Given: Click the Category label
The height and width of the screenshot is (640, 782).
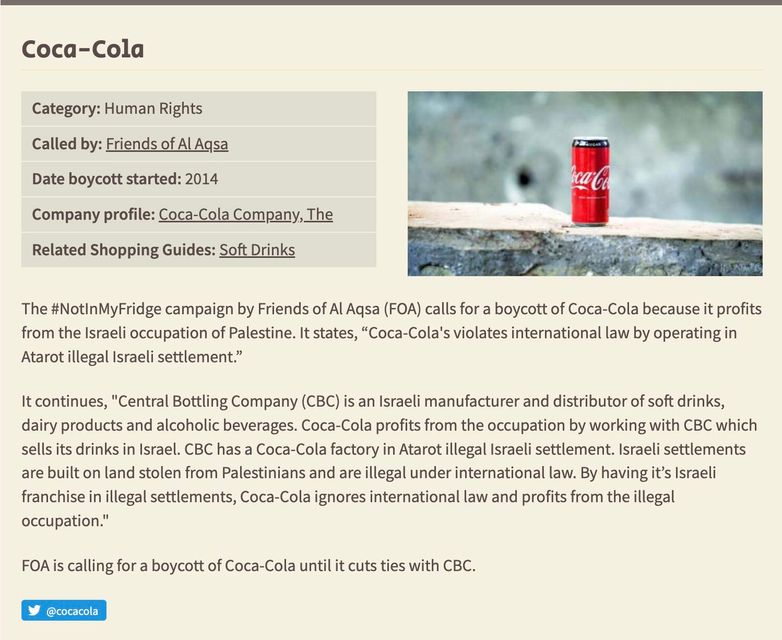Looking at the screenshot, I should (66, 108).
